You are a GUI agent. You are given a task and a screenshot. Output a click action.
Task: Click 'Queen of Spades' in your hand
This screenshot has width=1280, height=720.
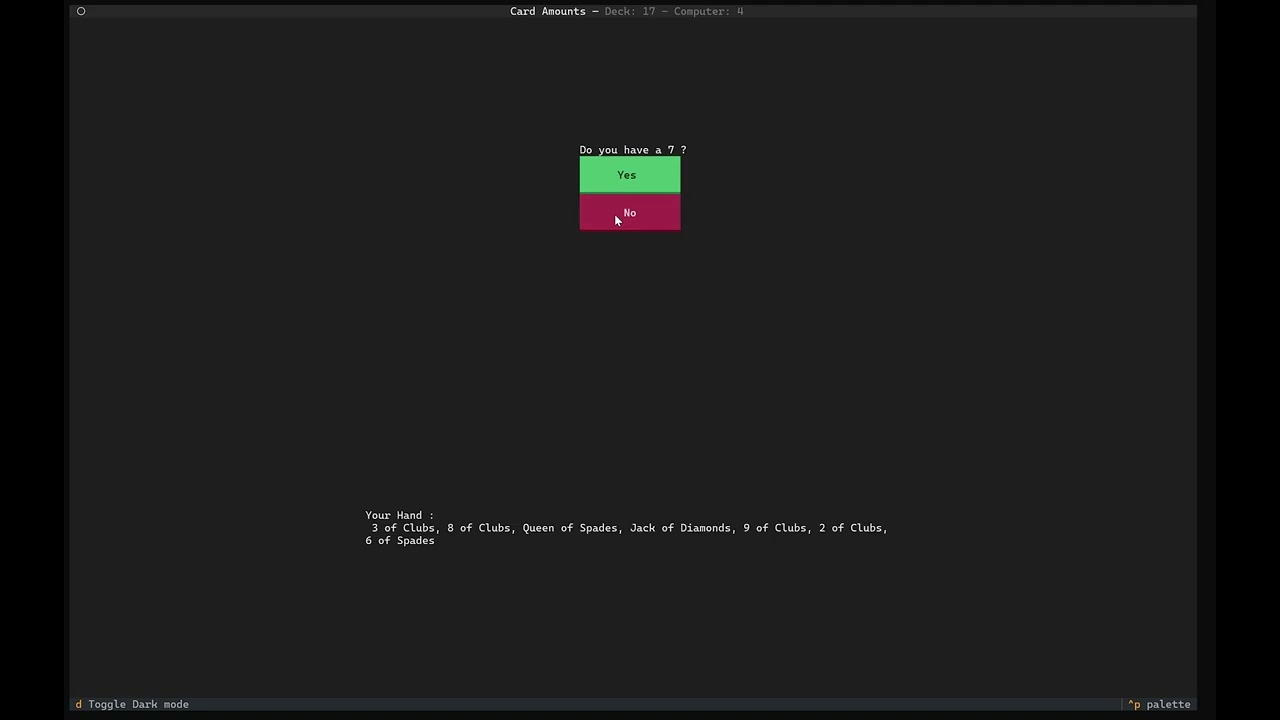click(x=570, y=528)
